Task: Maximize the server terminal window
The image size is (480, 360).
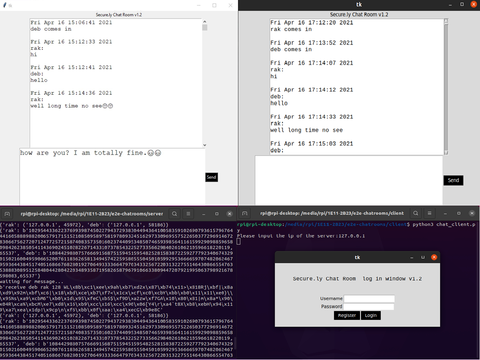Action: click(x=217, y=214)
